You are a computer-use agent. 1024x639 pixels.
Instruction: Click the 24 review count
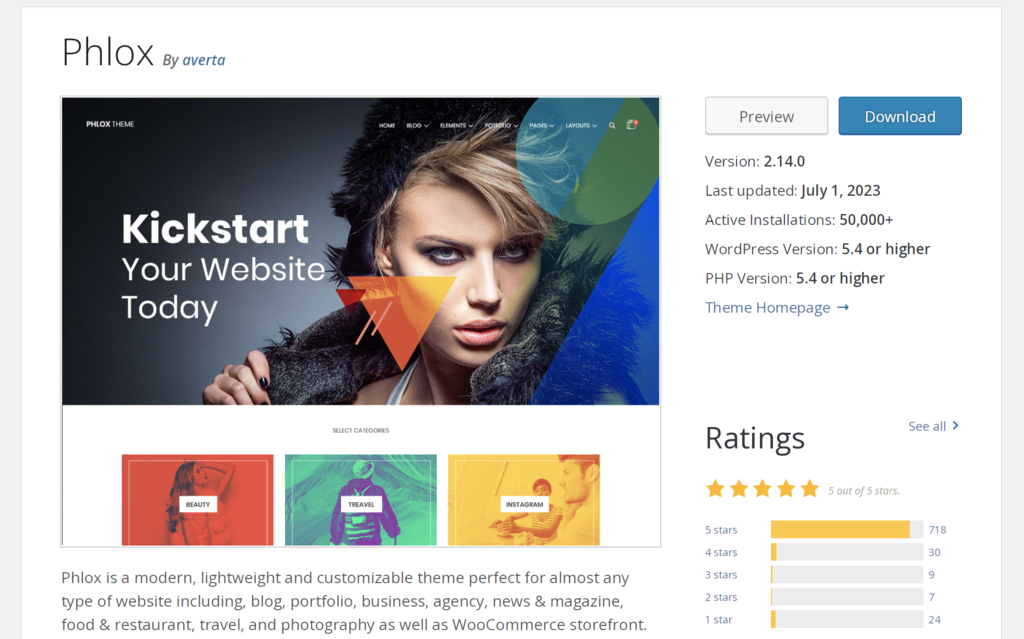tap(935, 619)
